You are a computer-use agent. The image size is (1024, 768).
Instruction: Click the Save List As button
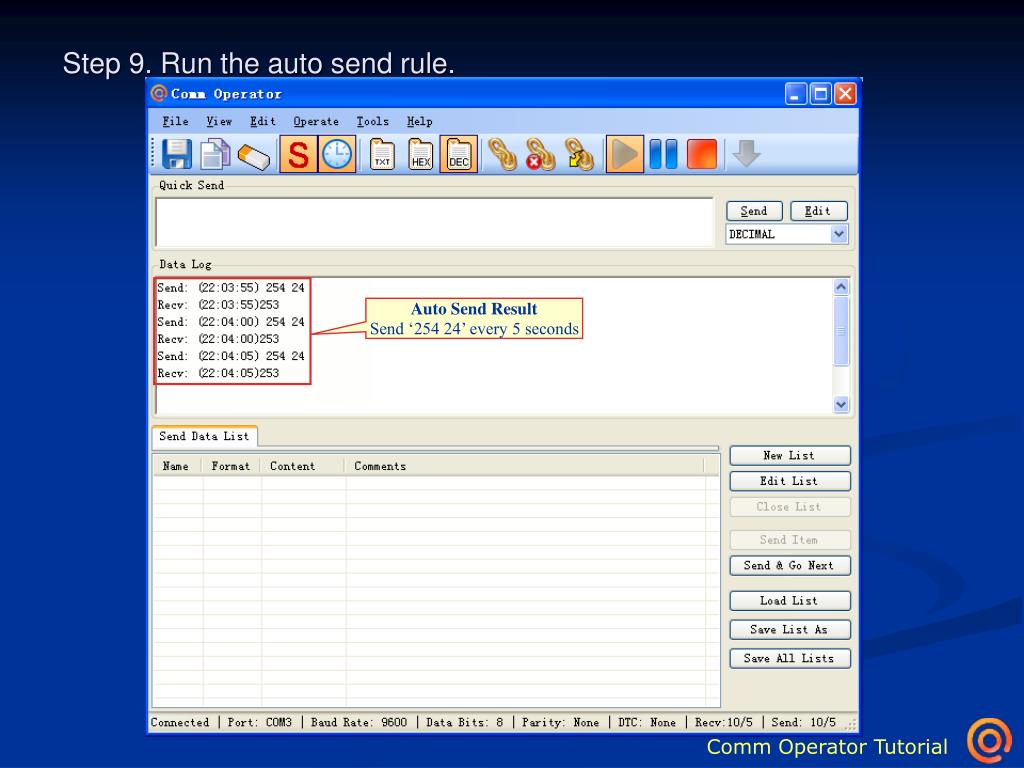[x=790, y=630]
